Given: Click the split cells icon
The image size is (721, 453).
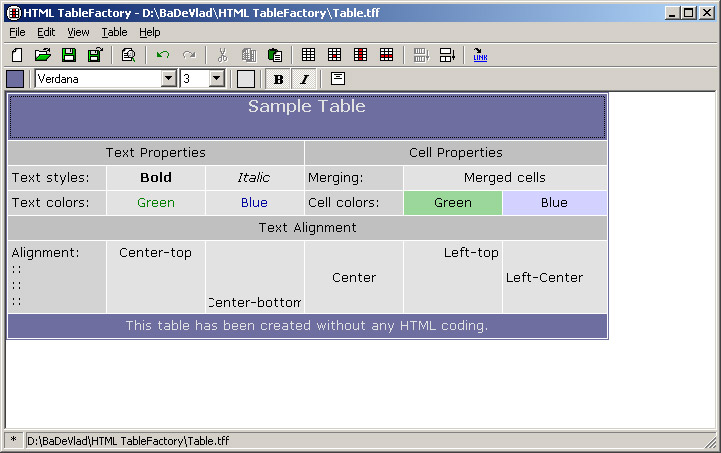Looking at the screenshot, I should 447,55.
